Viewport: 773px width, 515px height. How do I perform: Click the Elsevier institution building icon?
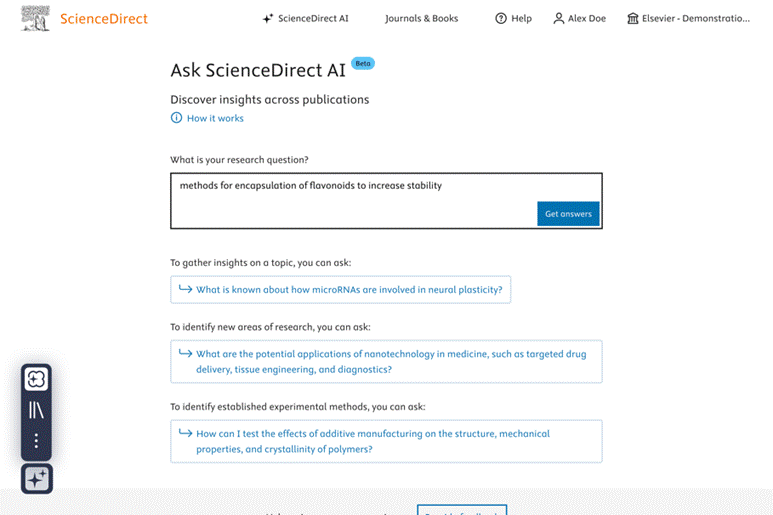point(633,19)
